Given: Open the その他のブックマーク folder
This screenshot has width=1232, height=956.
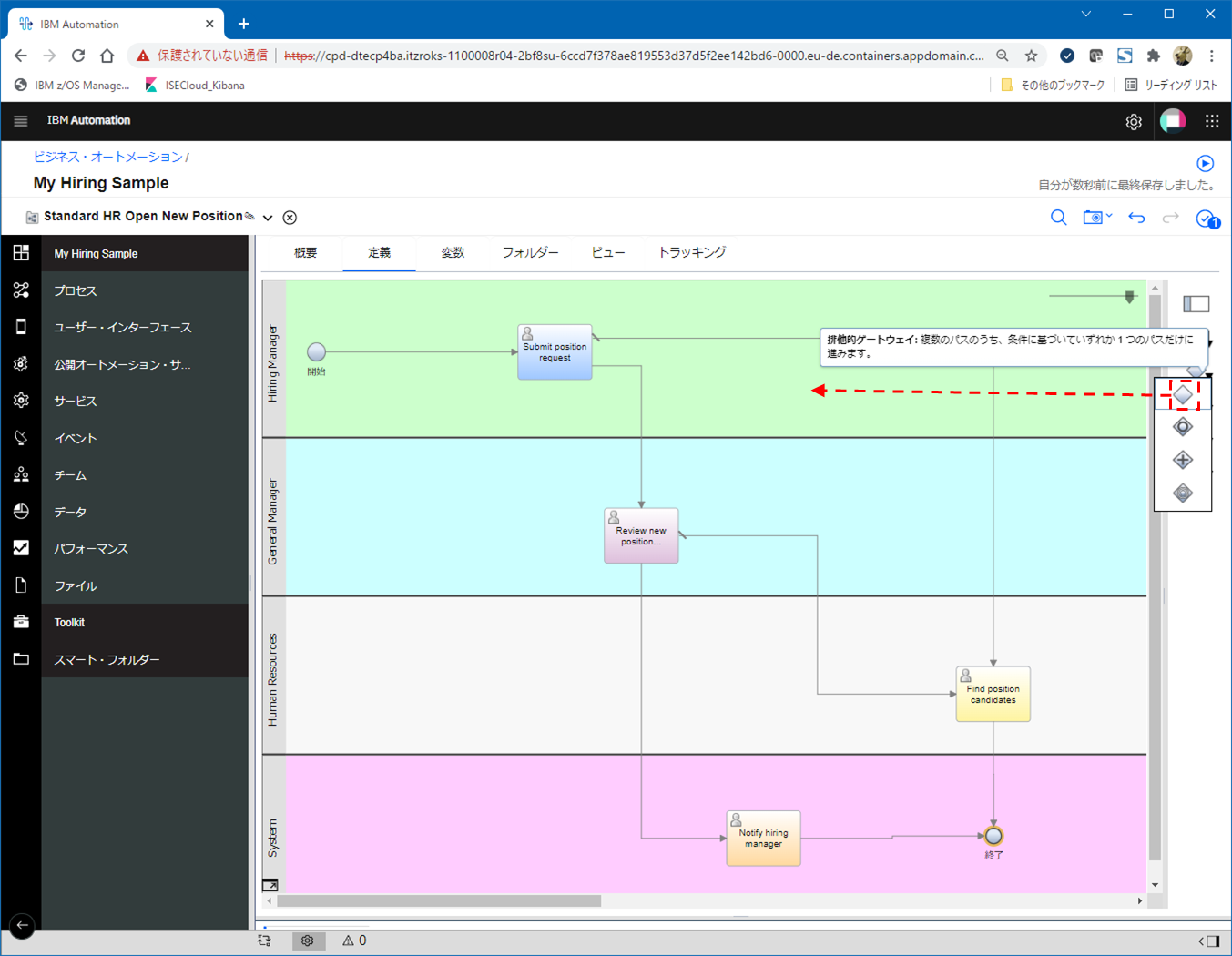Looking at the screenshot, I should click(x=1053, y=85).
